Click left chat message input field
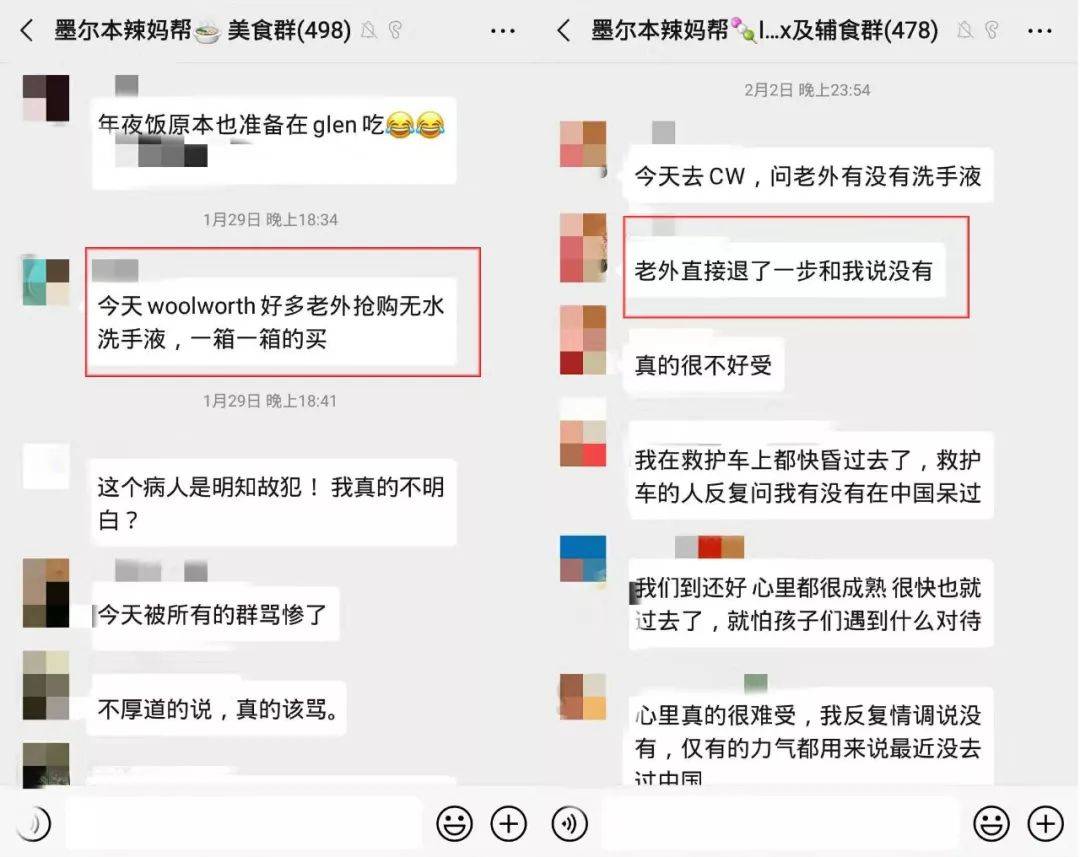Image resolution: width=1080 pixels, height=857 pixels. point(244,823)
